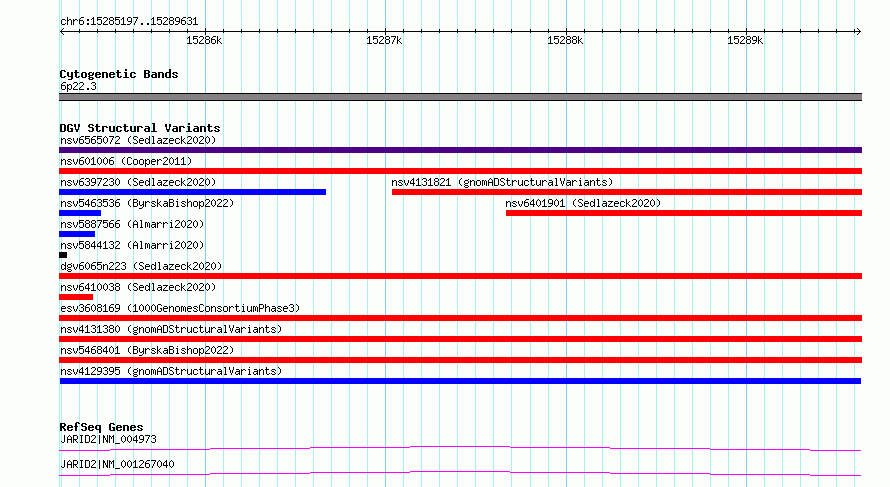The image size is (890, 487).
Task: Click nsv6410038 (Sedlazeck2020) label
Action: pos(138,287)
